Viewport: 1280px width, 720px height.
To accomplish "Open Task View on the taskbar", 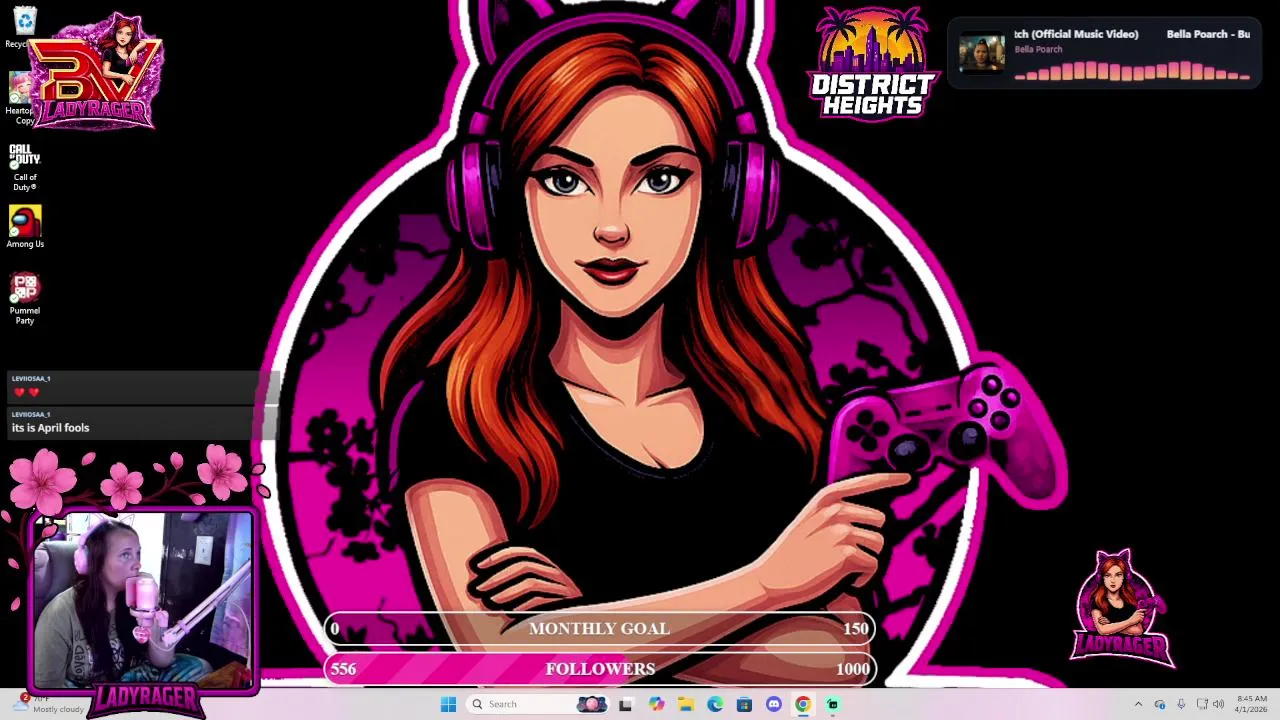I will tap(625, 704).
